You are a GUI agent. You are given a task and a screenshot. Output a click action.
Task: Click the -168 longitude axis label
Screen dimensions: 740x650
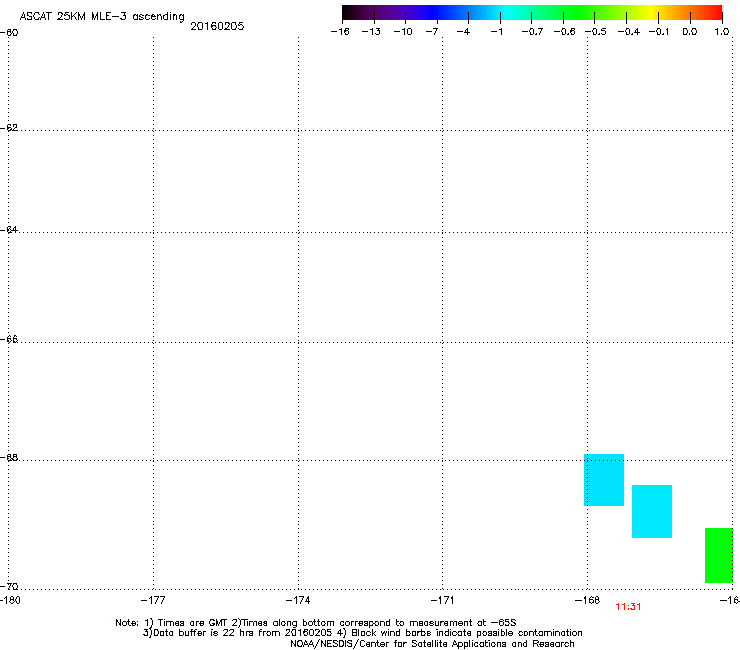pyautogui.click(x=588, y=600)
